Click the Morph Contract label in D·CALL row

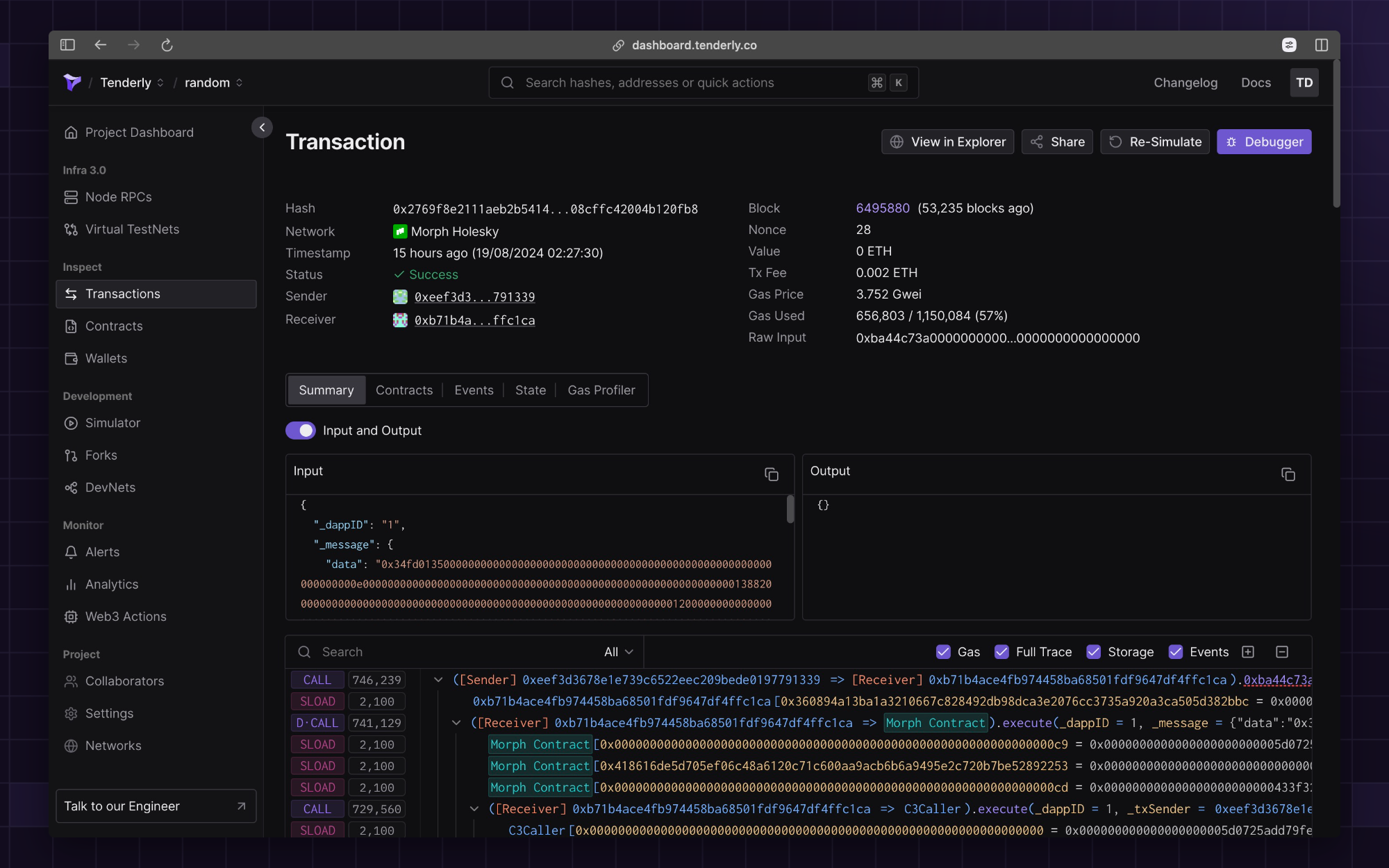[935, 723]
